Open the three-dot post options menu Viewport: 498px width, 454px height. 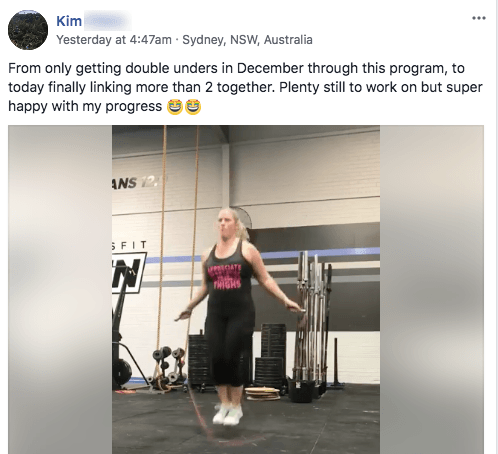pos(479,18)
